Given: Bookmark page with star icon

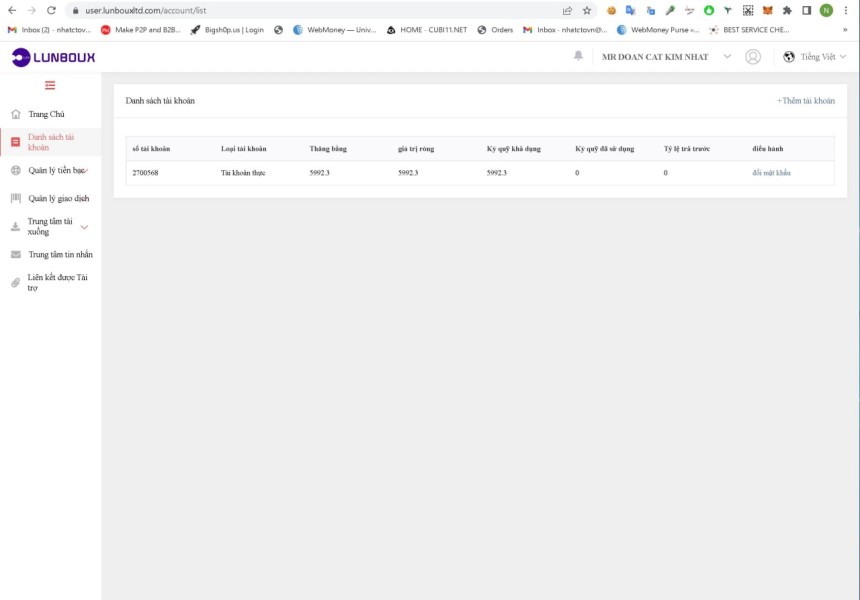Looking at the screenshot, I should click(x=587, y=10).
